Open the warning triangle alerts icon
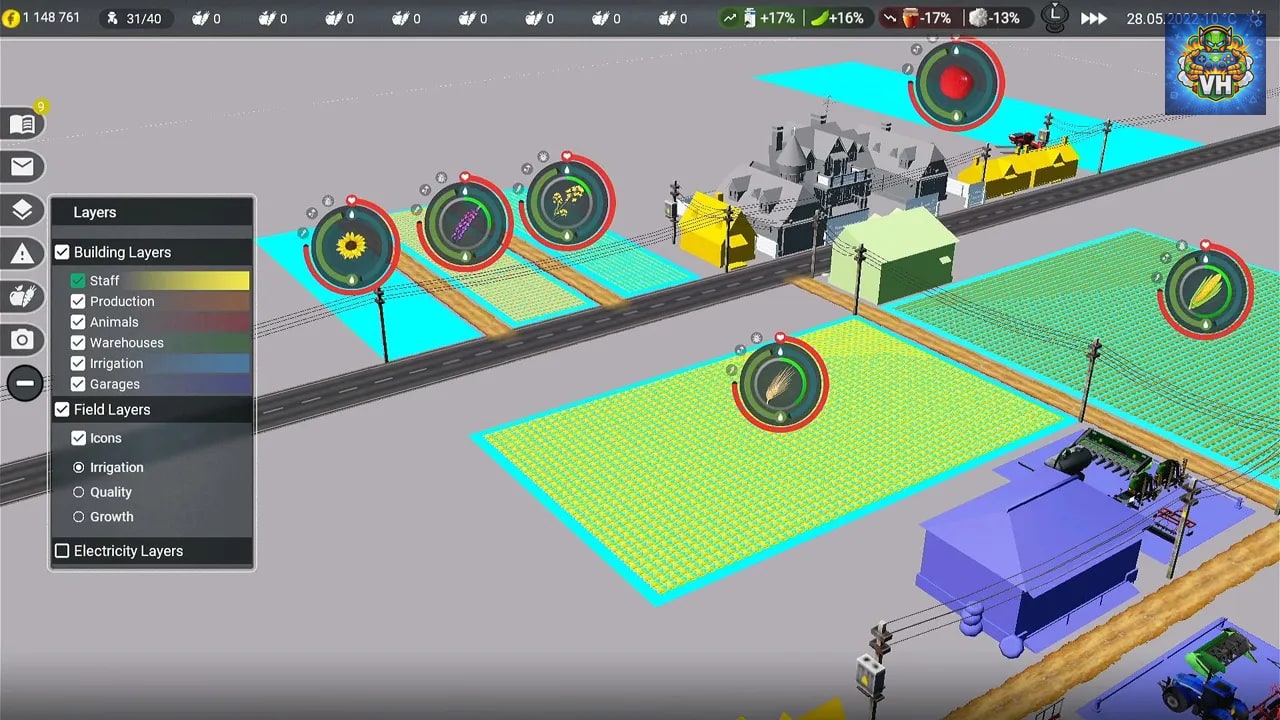This screenshot has width=1280, height=720. pos(22,254)
